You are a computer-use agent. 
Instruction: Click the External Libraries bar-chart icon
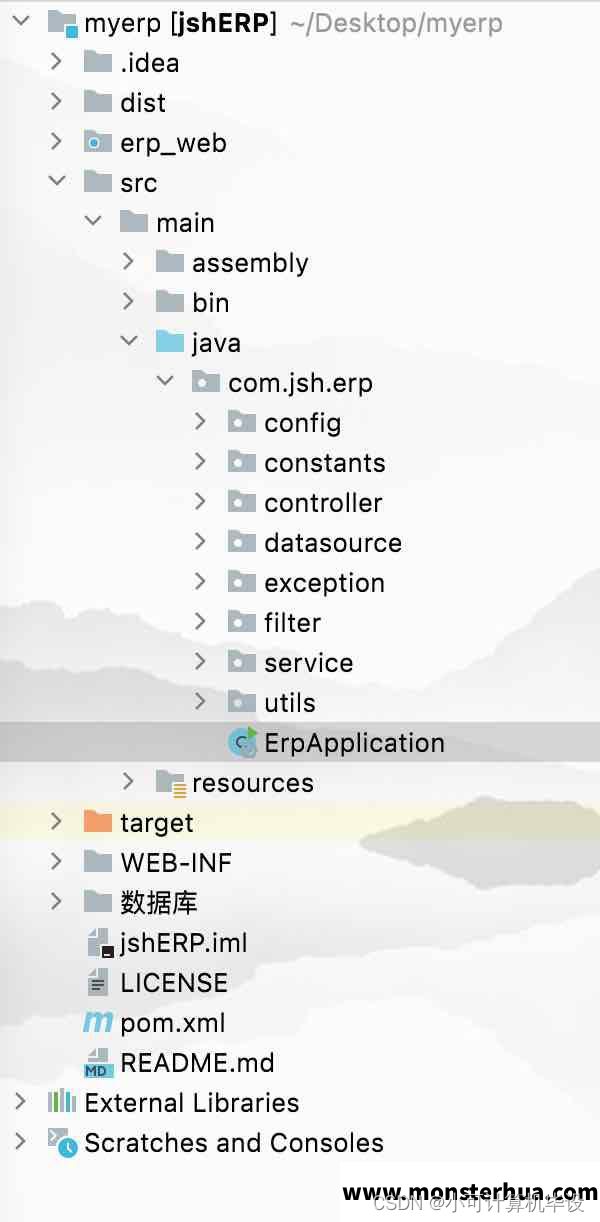point(61,1102)
